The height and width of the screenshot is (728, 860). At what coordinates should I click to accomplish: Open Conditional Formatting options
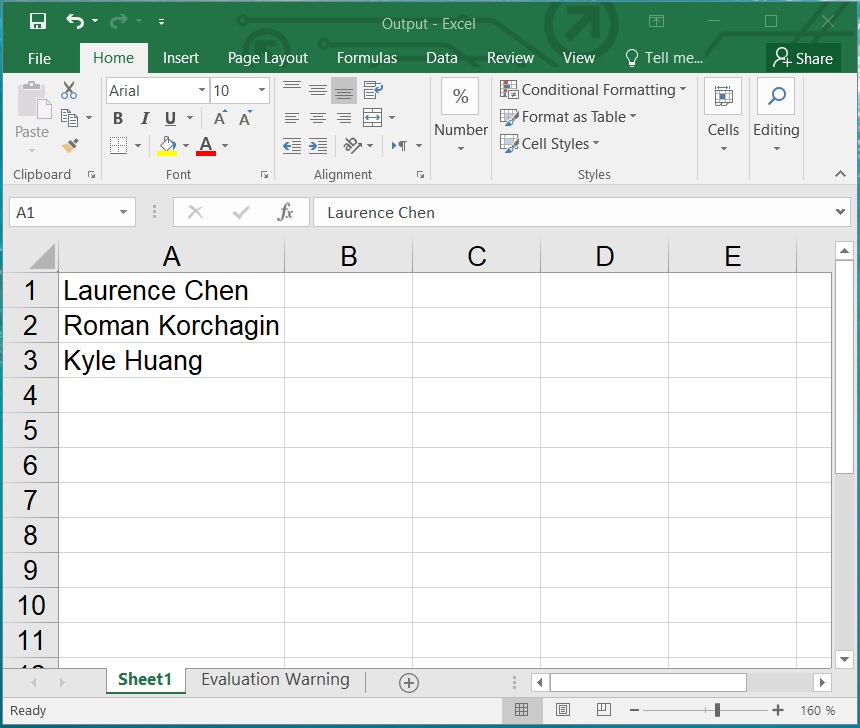(x=593, y=89)
